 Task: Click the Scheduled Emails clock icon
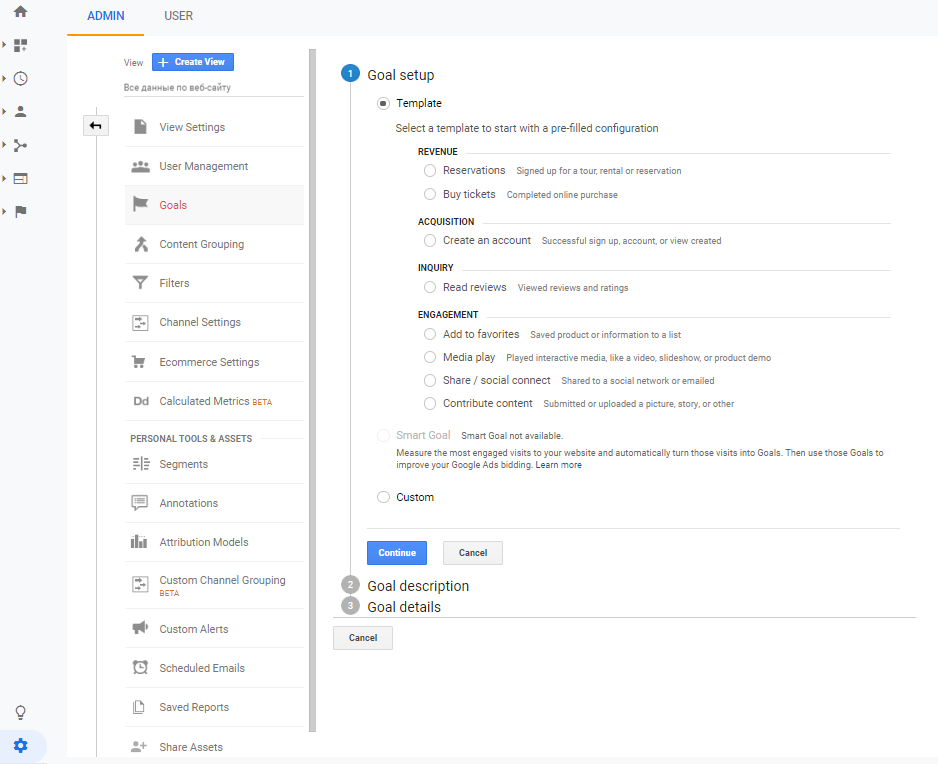tap(140, 668)
